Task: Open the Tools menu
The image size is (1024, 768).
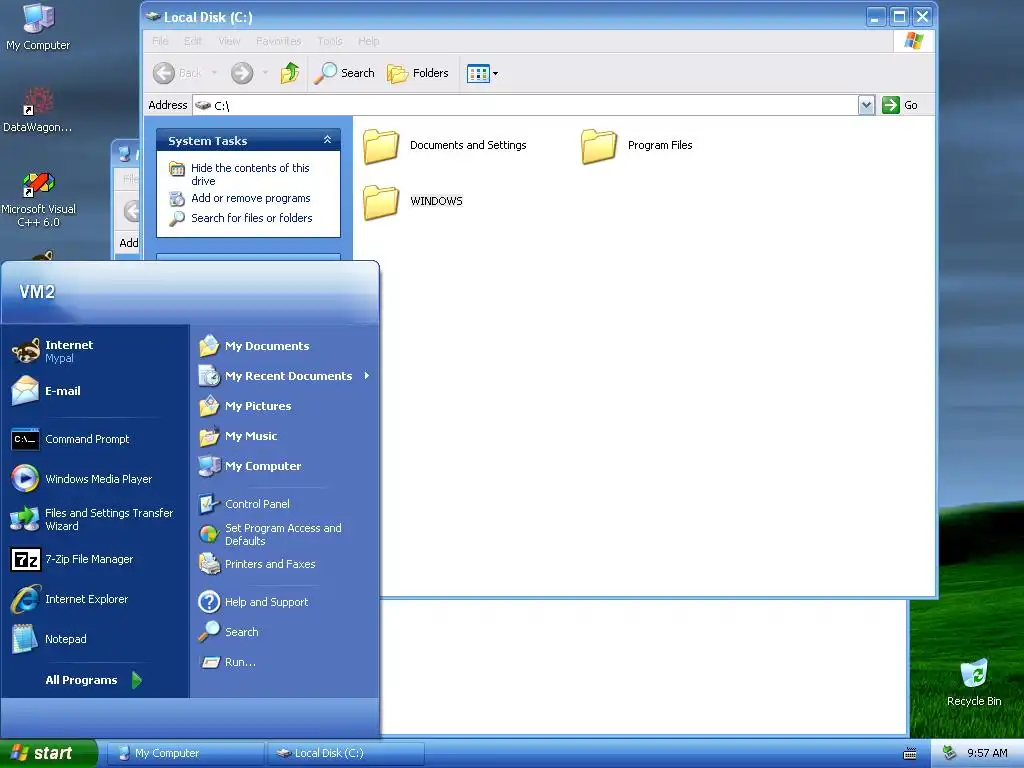Action: [x=330, y=41]
